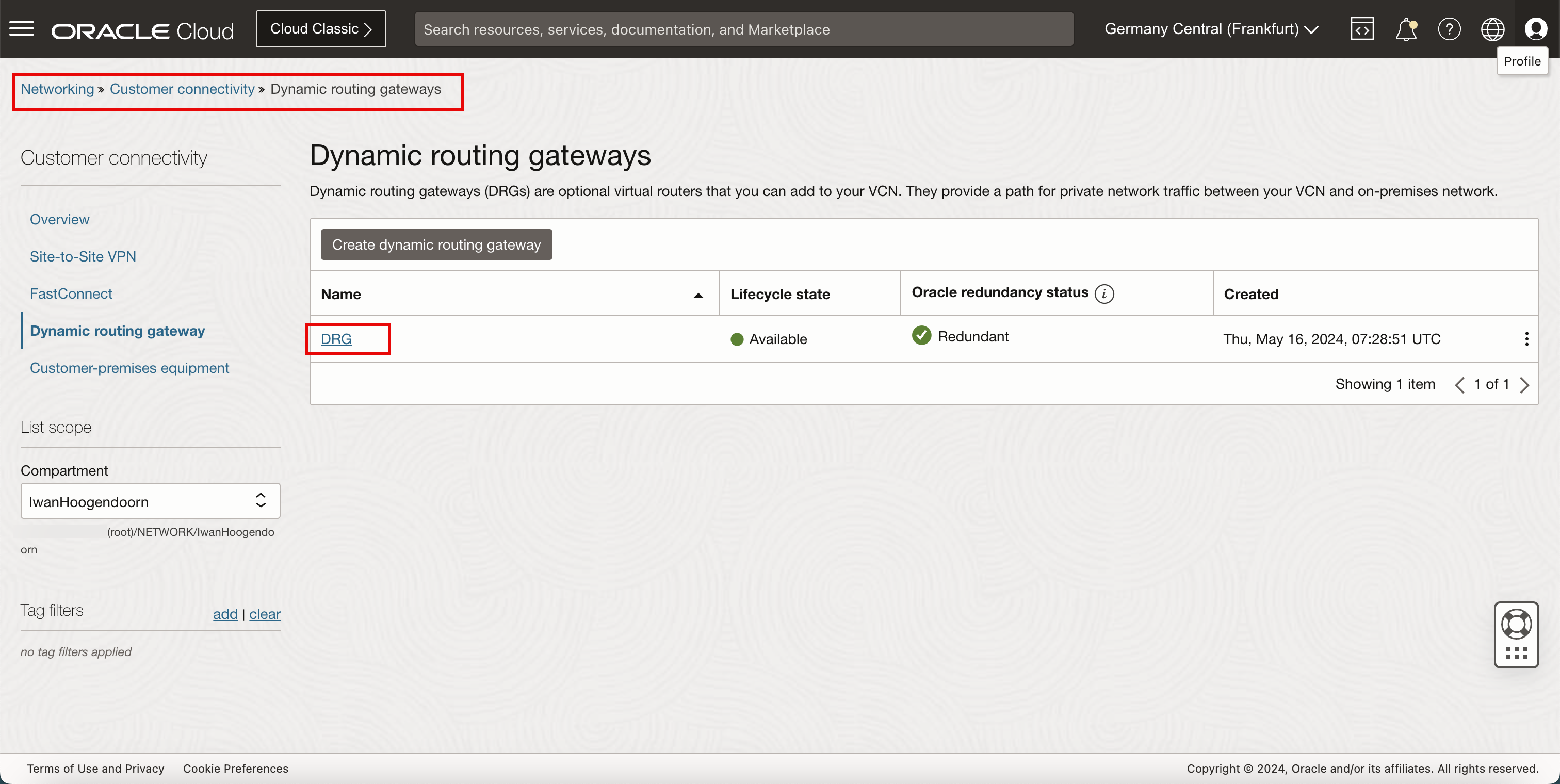
Task: Go to next page of results
Action: 1524,385
